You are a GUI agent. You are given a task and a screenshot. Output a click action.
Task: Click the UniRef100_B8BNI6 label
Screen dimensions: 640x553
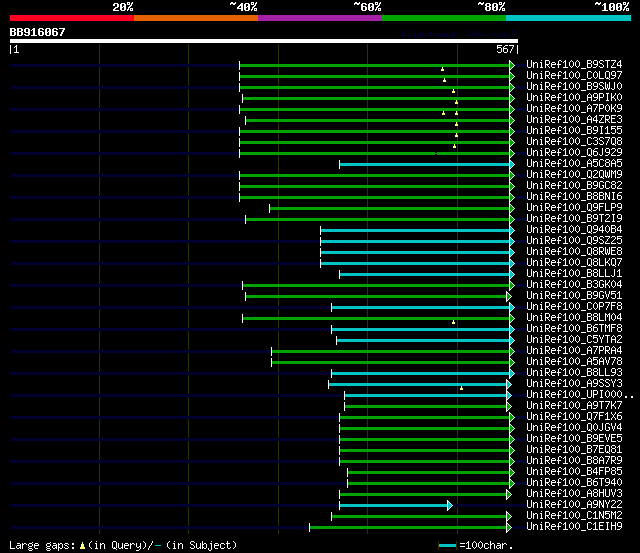coord(574,197)
